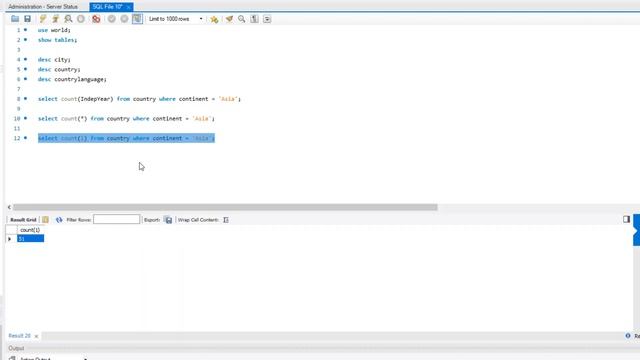The image size is (640, 360).
Task: Open the find magnifier in the editor
Action: (242, 19)
